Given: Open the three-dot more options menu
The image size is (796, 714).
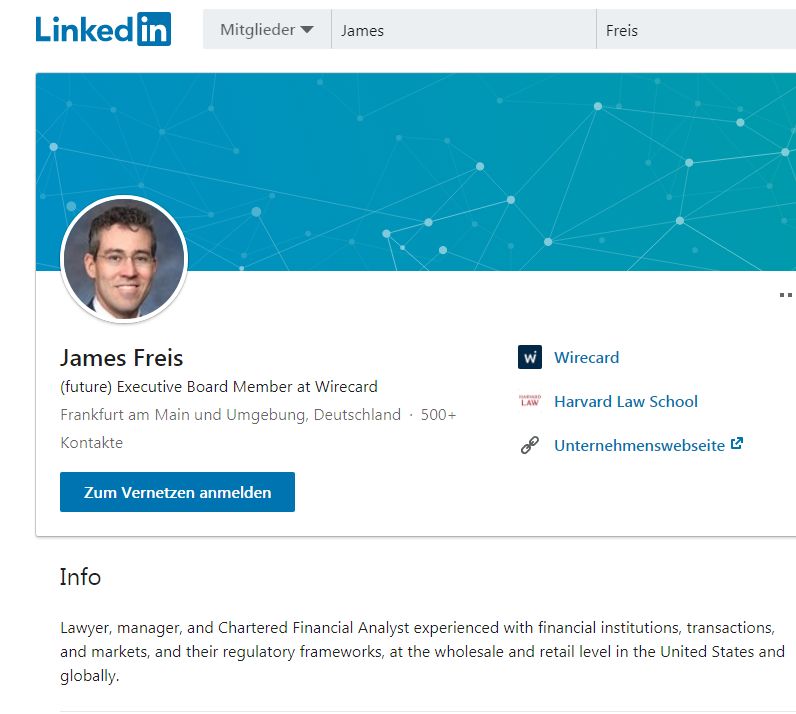Looking at the screenshot, I should point(785,295).
